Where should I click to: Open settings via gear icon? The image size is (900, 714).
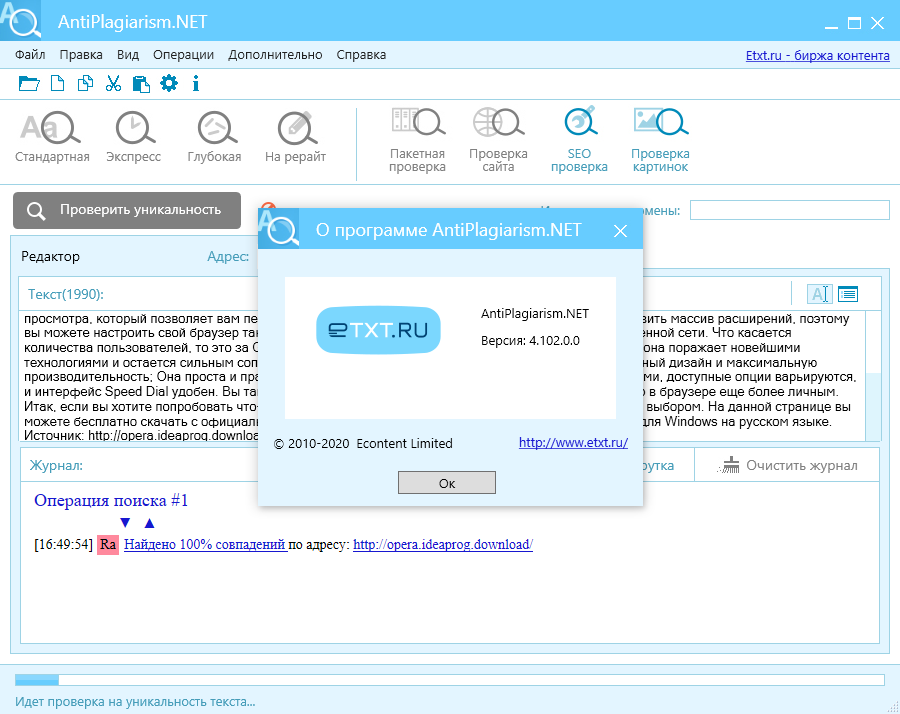[169, 84]
